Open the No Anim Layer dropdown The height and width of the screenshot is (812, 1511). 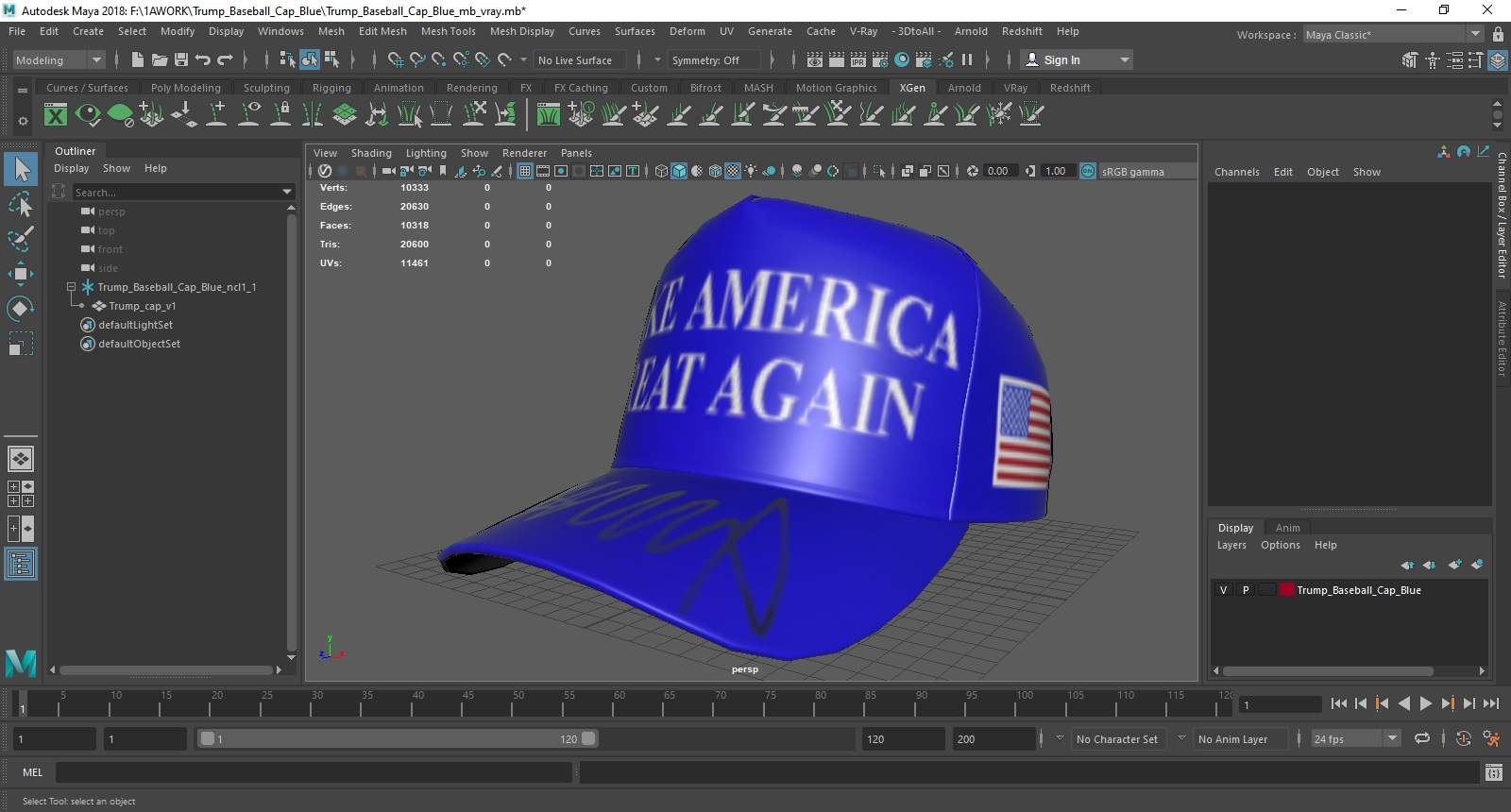point(1240,739)
